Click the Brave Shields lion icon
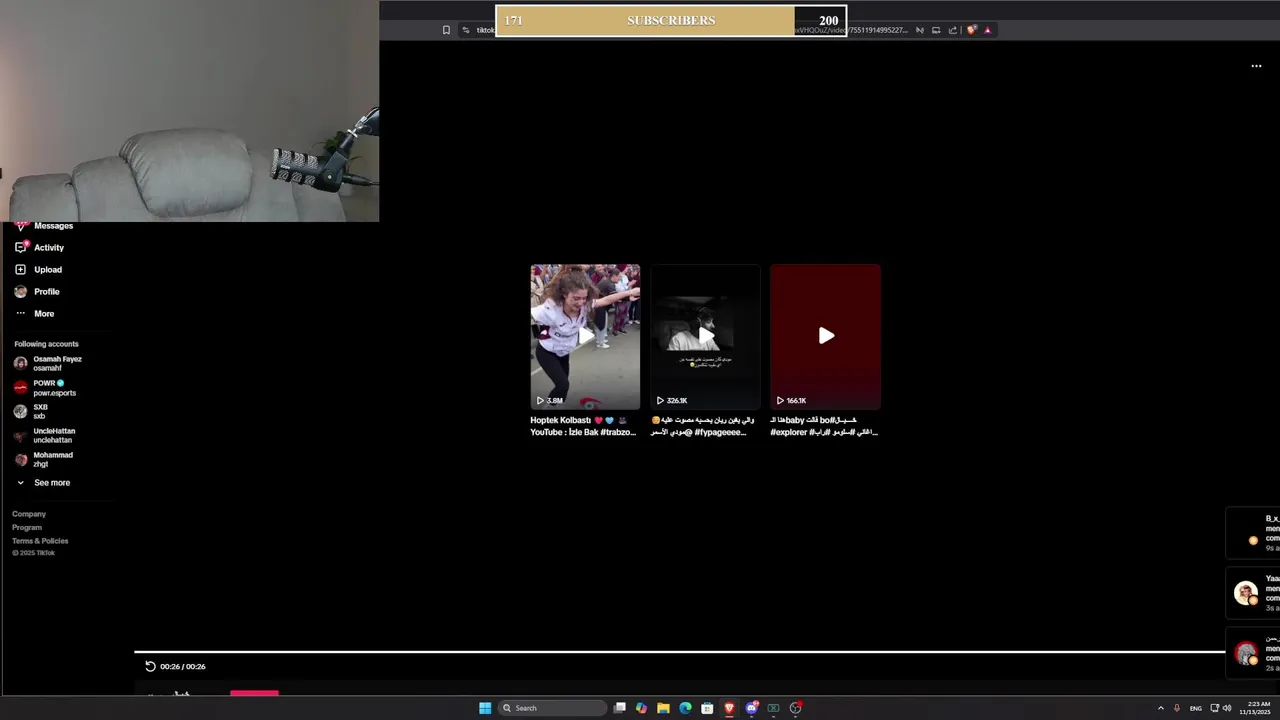Viewport: 1280px width, 720px height. 971,30
